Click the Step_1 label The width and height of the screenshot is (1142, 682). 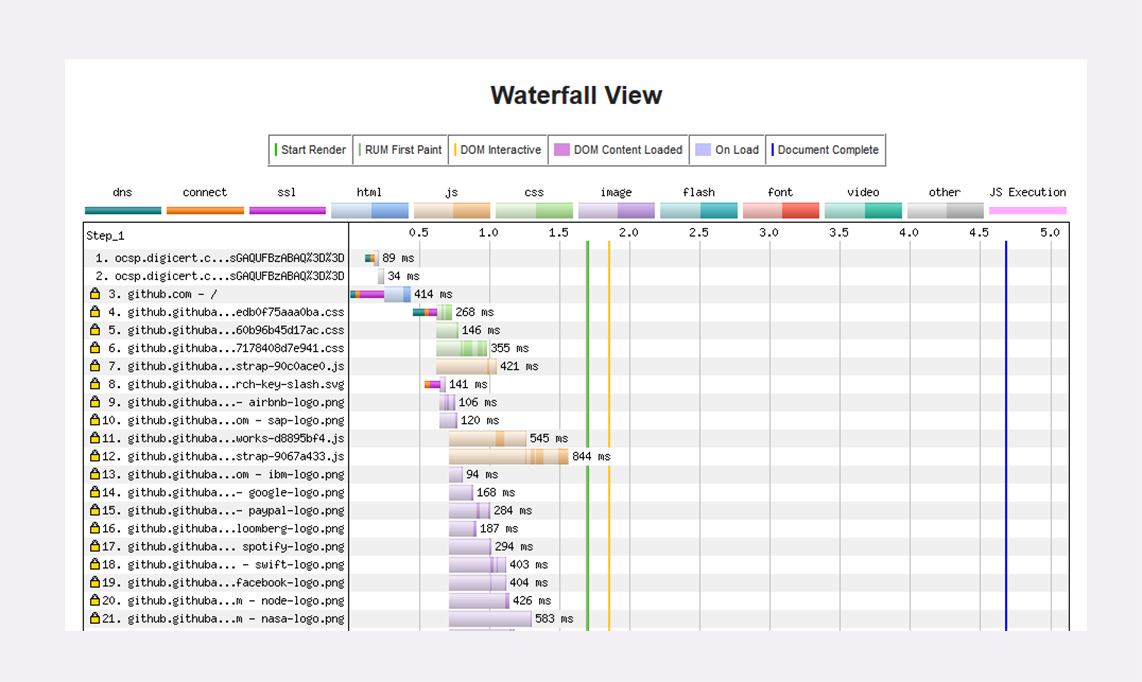click(106, 236)
